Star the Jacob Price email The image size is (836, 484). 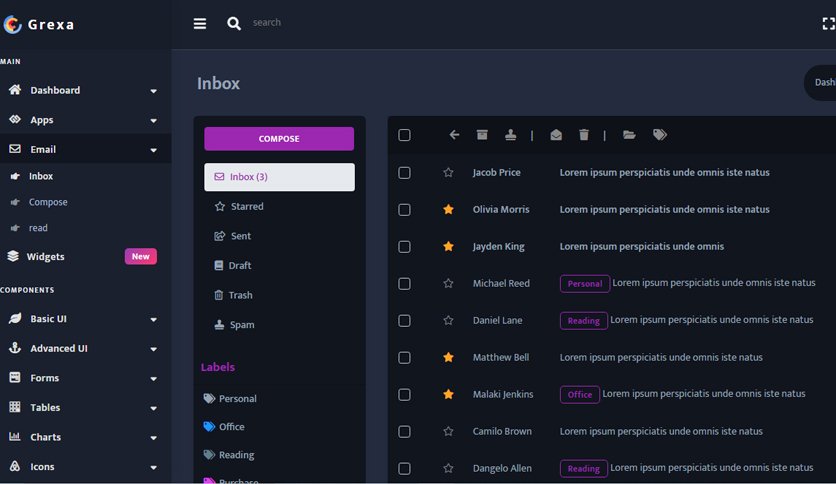[448, 172]
